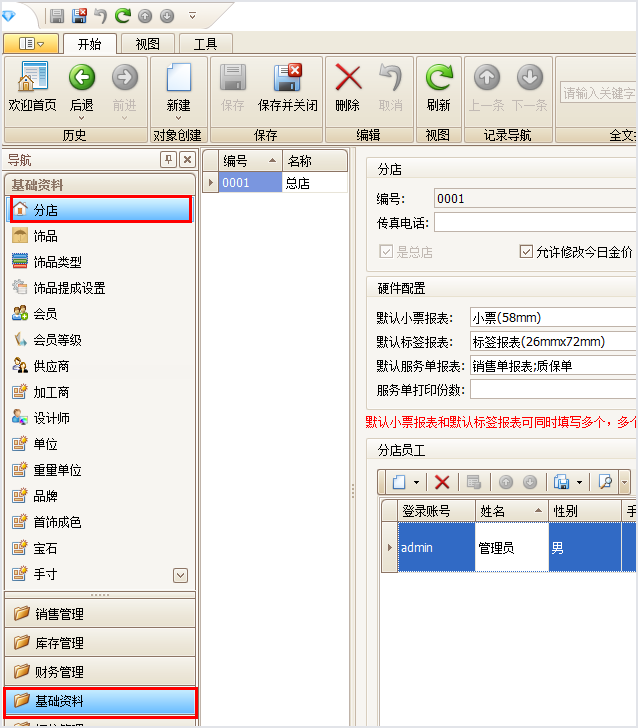
Task: Delete the record with 删除
Action: coord(348,87)
